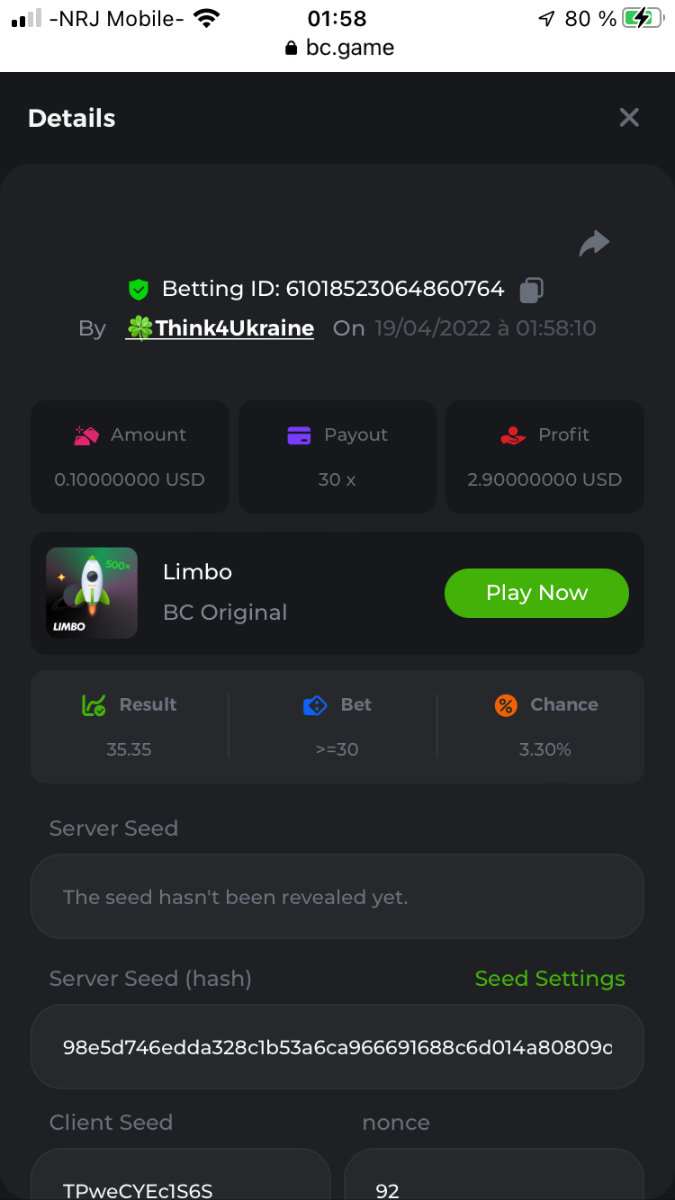The image size is (675, 1200).
Task: Click the purple Payout card icon
Action: pyautogui.click(x=299, y=435)
